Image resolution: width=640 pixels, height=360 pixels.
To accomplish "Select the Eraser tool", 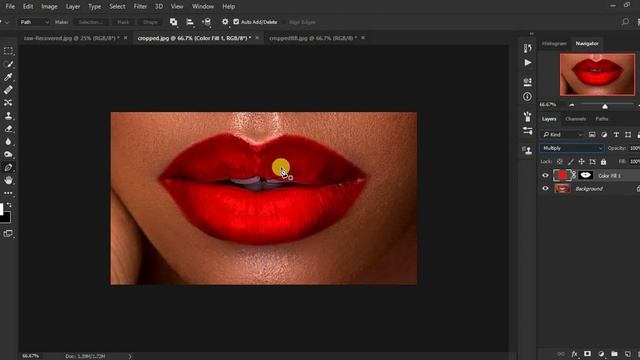I will (x=8, y=129).
